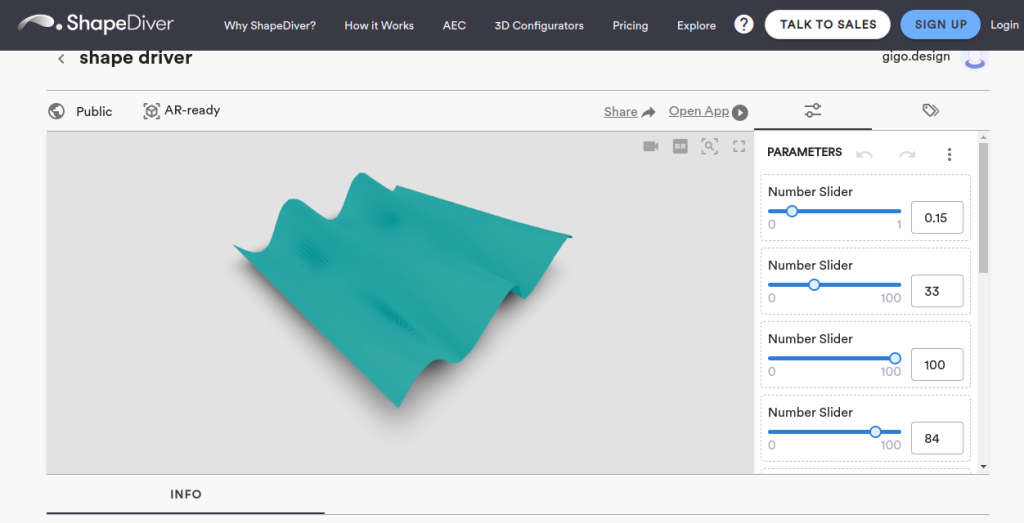
Task: Click the slider handle set to 33
Action: (x=814, y=285)
